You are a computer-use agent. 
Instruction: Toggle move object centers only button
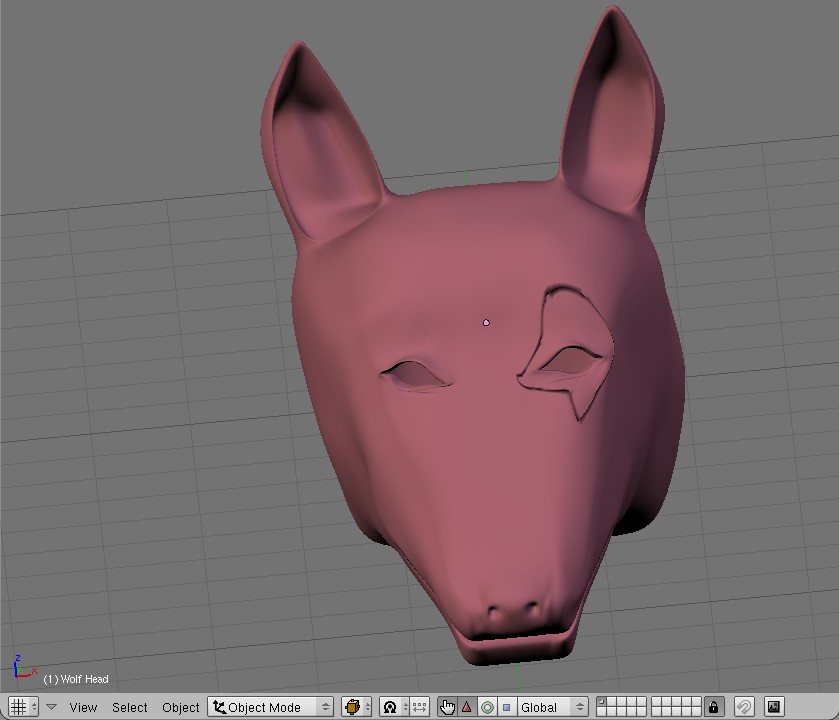click(x=420, y=707)
